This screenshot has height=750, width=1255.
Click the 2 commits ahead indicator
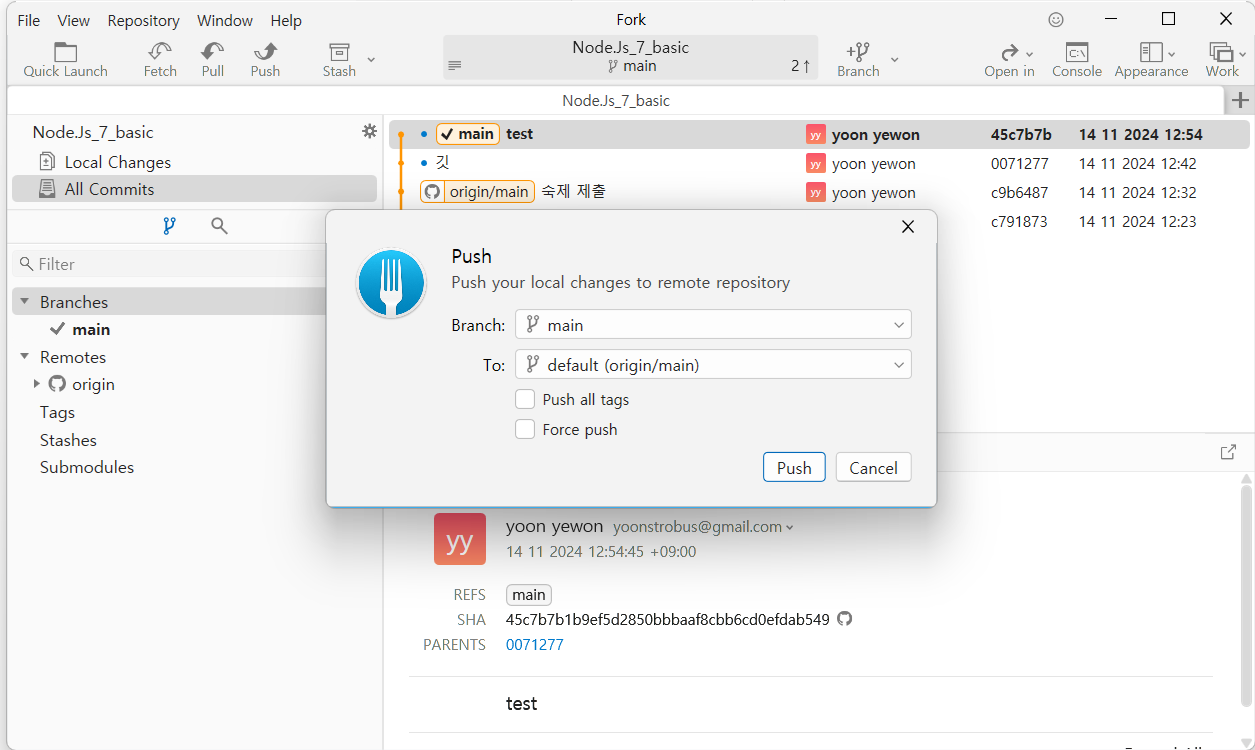click(x=800, y=66)
